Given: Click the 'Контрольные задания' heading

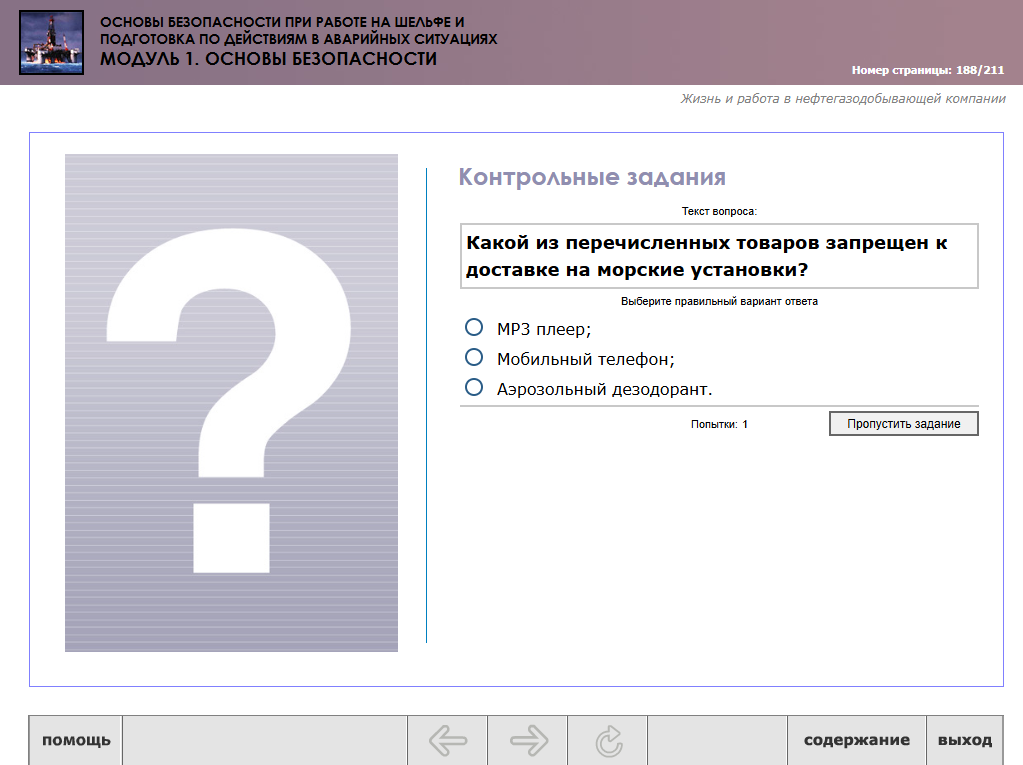Looking at the screenshot, I should click(591, 178).
